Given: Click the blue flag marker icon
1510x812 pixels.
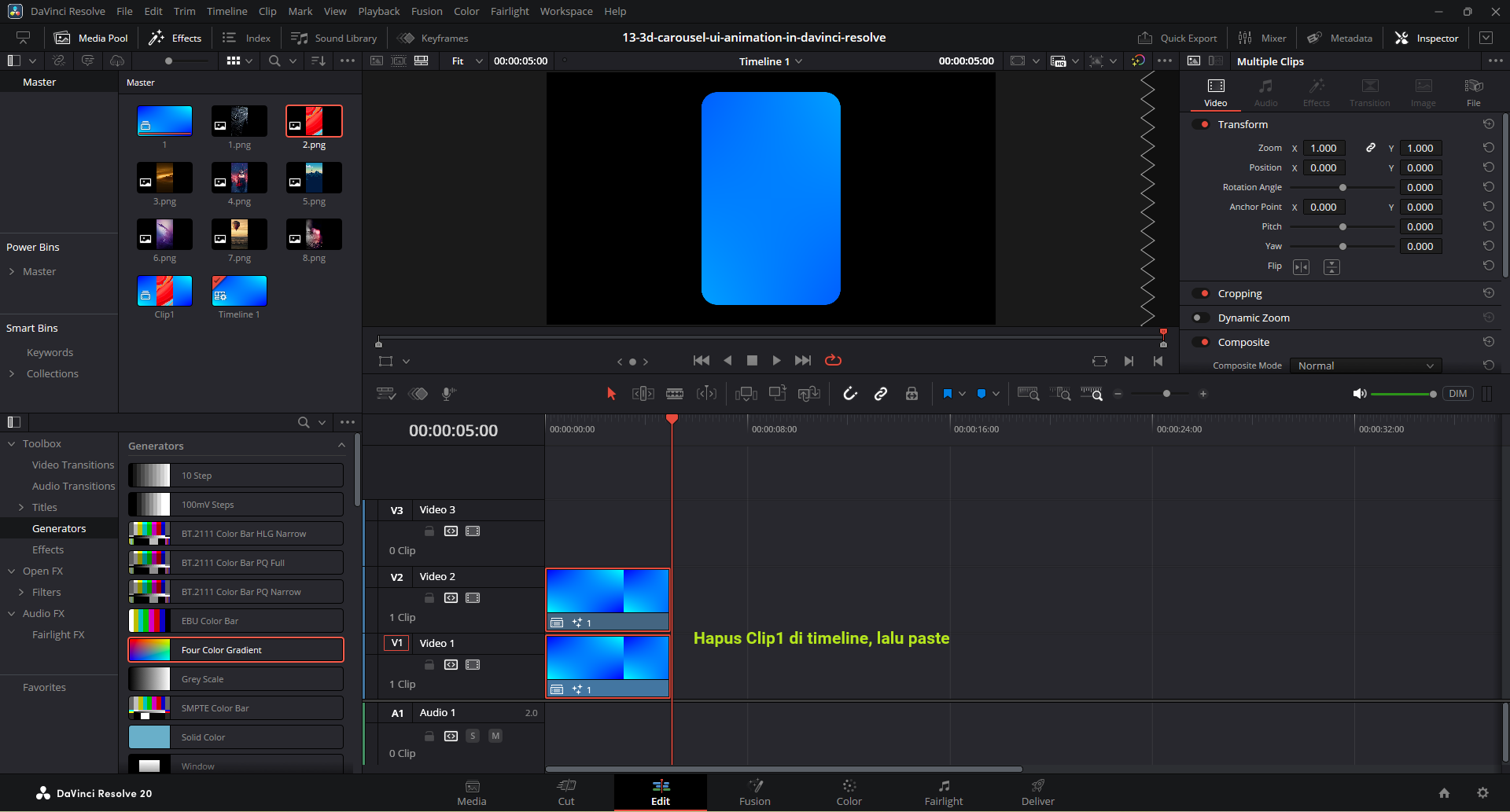Looking at the screenshot, I should pyautogui.click(x=947, y=394).
